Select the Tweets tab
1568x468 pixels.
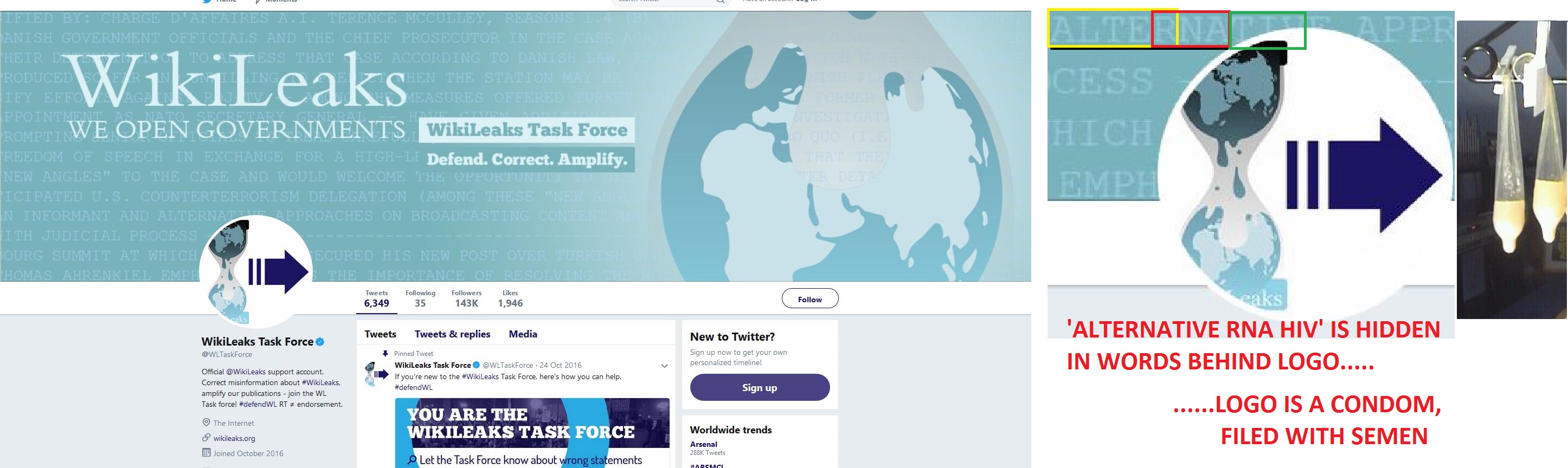pos(381,334)
